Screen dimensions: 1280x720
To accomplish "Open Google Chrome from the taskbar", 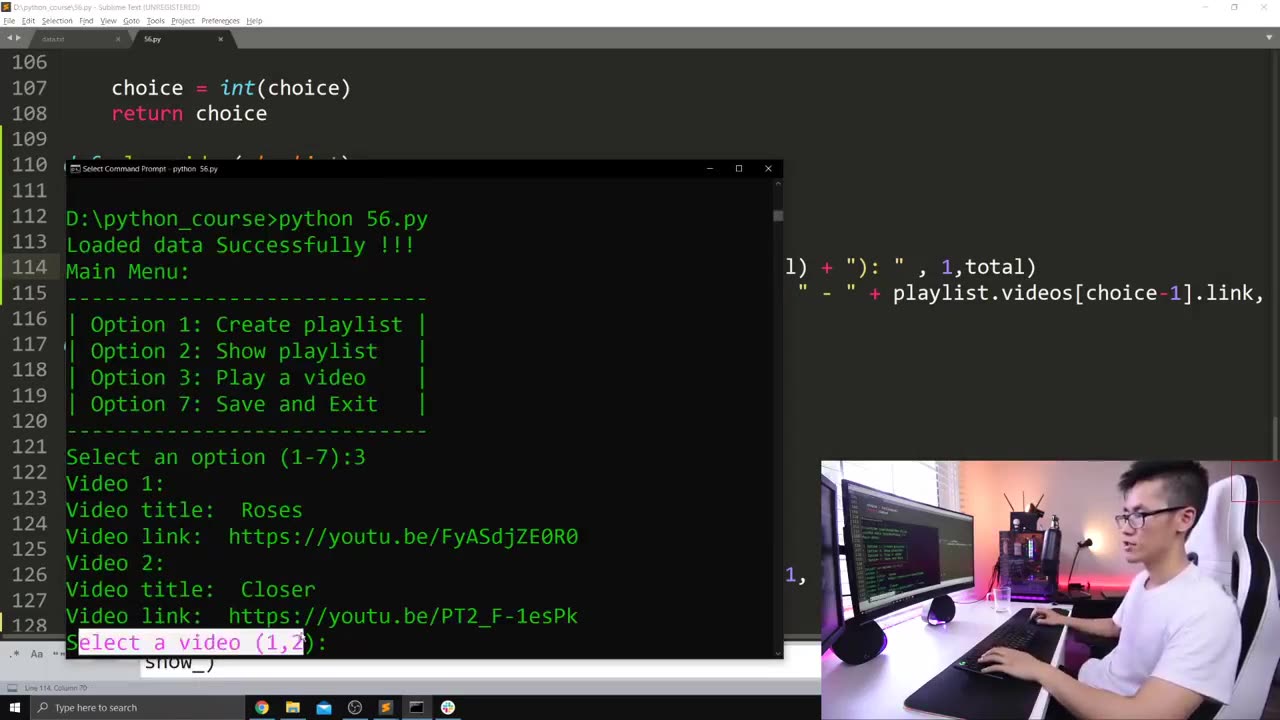I will coord(261,707).
